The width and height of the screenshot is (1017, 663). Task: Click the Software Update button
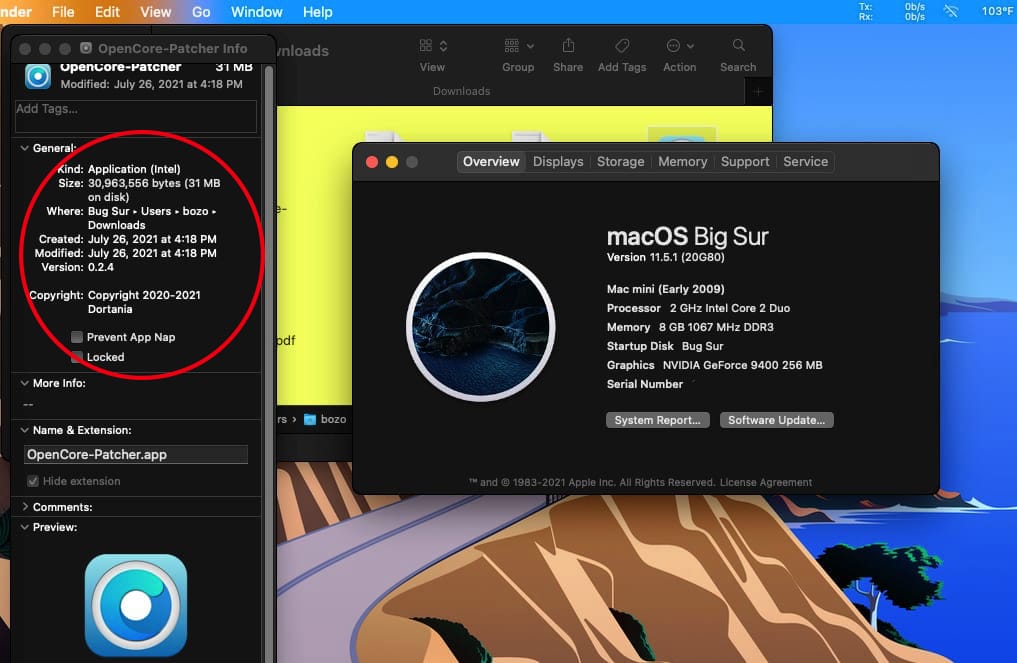[776, 420]
